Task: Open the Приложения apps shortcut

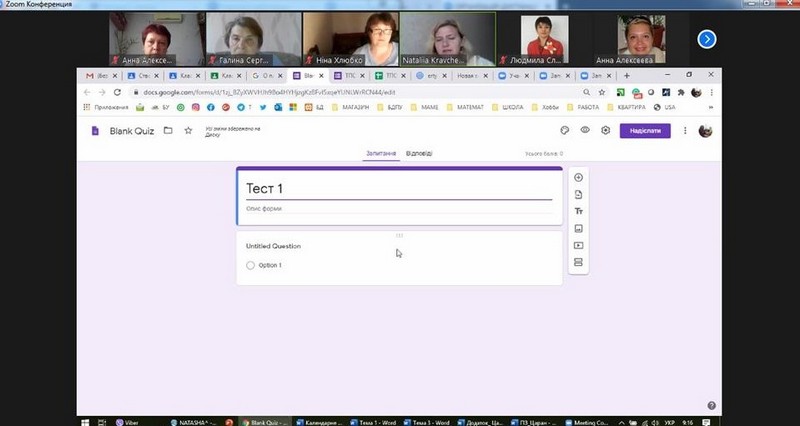Action: click(106, 107)
